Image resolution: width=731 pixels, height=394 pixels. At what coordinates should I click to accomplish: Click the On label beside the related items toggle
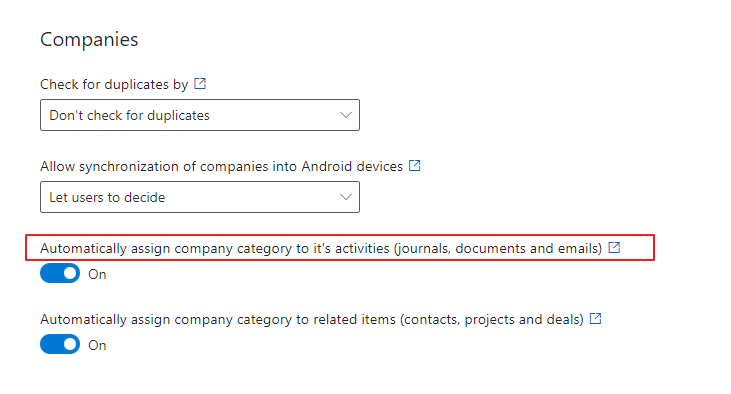97,346
